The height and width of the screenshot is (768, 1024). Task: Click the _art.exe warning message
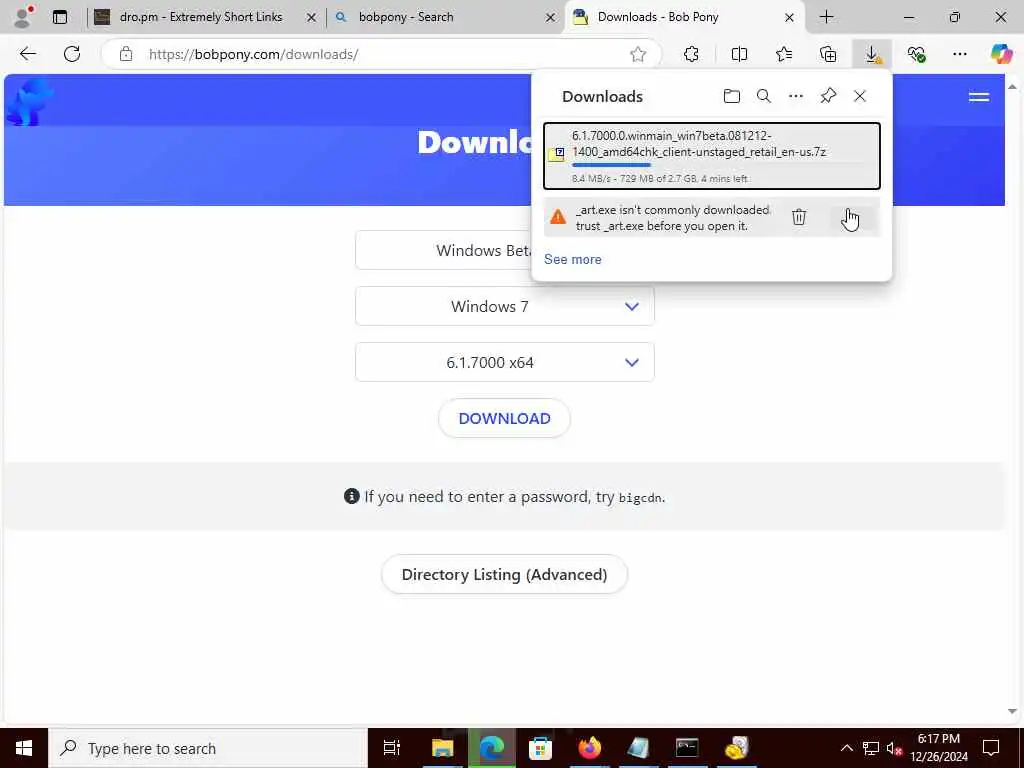(x=673, y=217)
